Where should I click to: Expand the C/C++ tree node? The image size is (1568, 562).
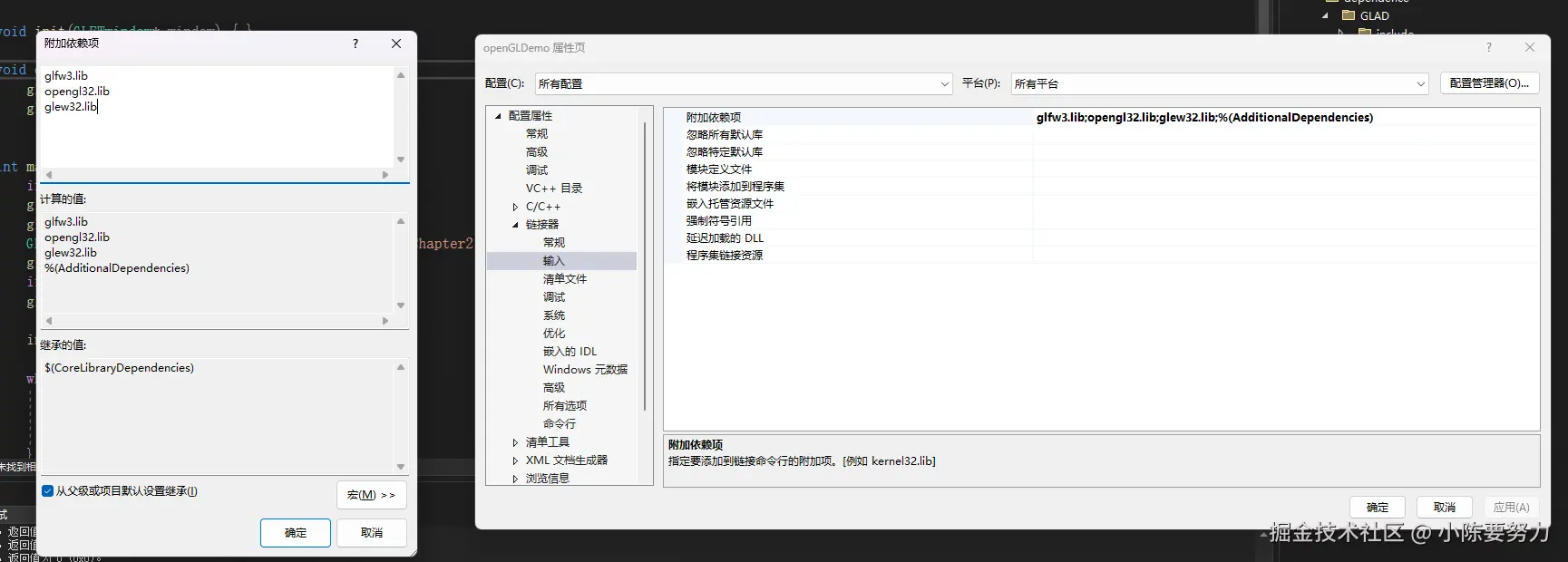[x=515, y=207]
